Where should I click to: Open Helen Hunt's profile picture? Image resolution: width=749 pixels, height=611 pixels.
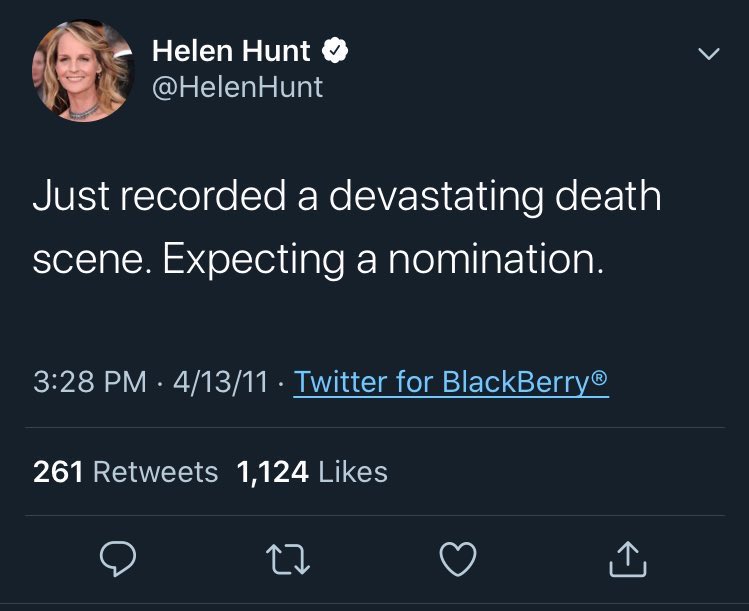[x=82, y=70]
